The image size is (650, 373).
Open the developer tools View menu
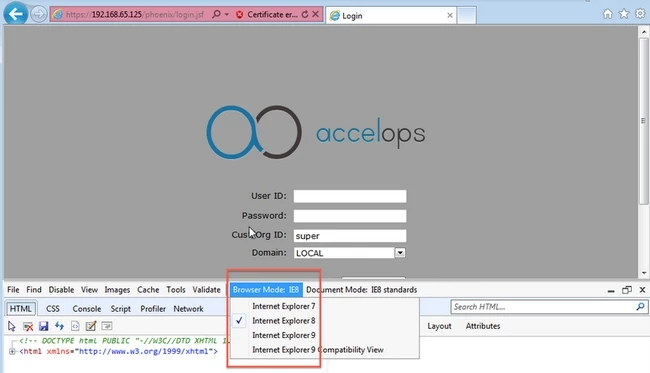(89, 290)
